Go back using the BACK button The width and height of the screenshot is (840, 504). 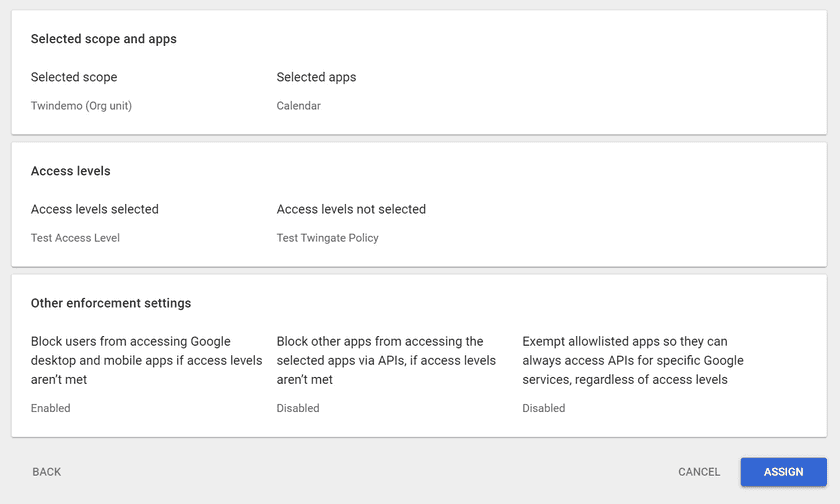click(47, 472)
